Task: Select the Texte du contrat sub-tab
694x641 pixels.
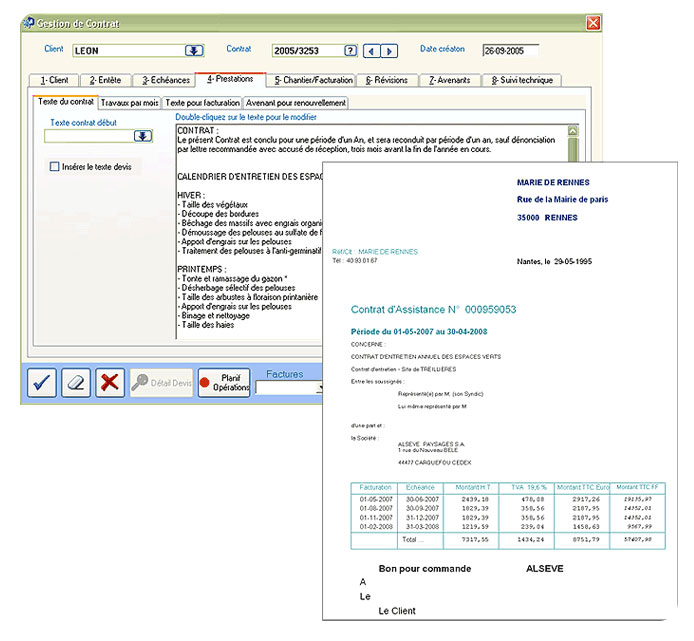Action: 66,102
